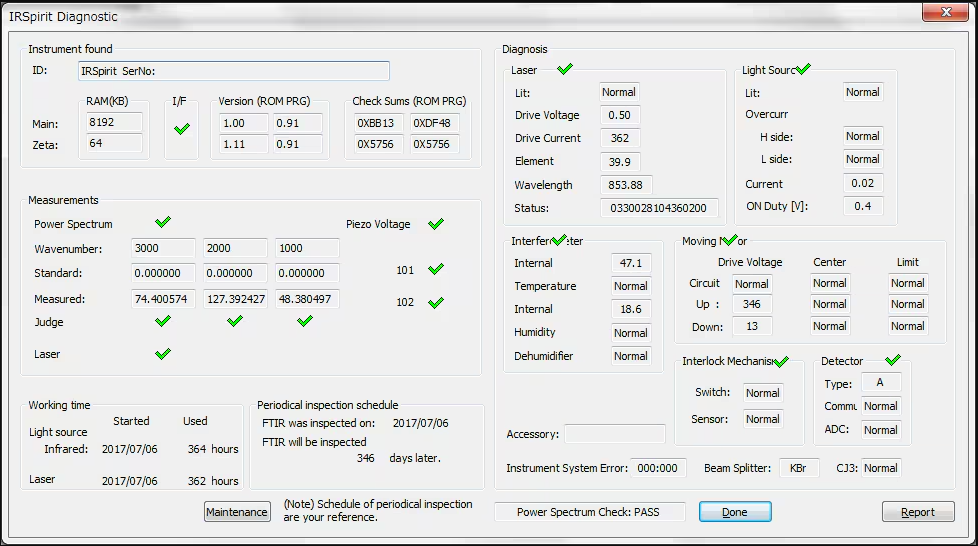
Task: Click the checkmark beside Piezo 102
Action: click(x=436, y=303)
